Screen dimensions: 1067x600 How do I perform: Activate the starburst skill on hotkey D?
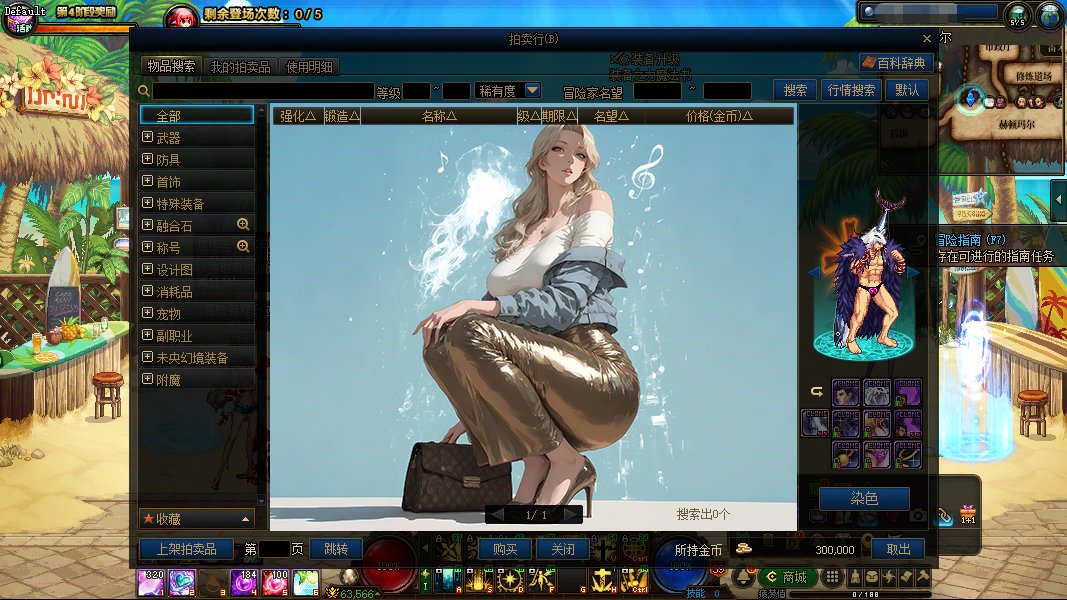click(x=510, y=580)
